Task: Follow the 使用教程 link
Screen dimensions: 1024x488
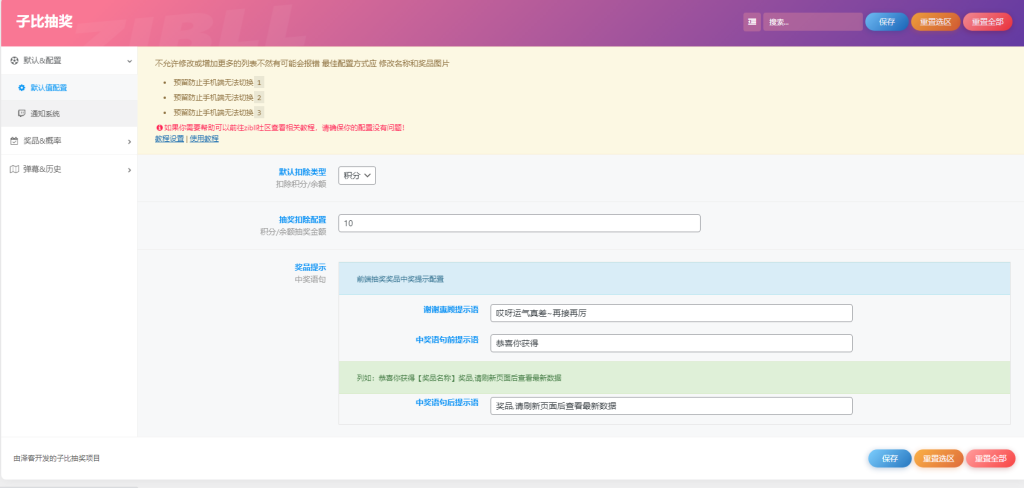Action: pyautogui.click(x=204, y=138)
